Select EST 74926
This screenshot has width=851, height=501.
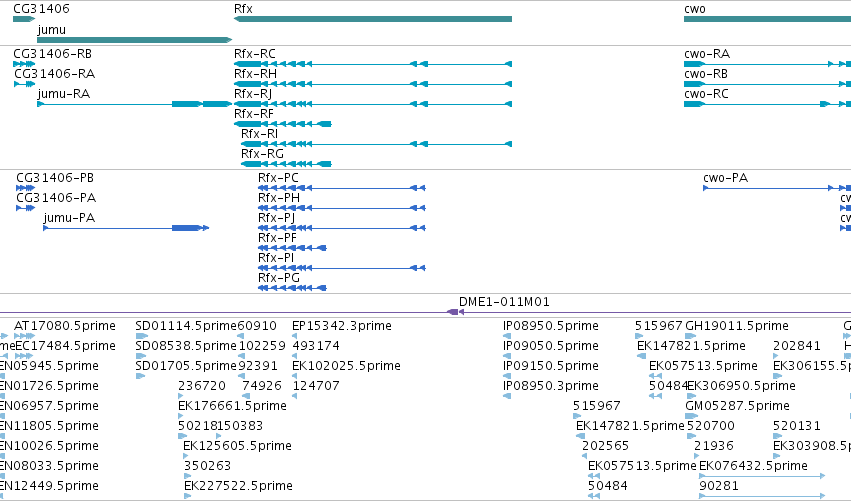[x=262, y=386]
